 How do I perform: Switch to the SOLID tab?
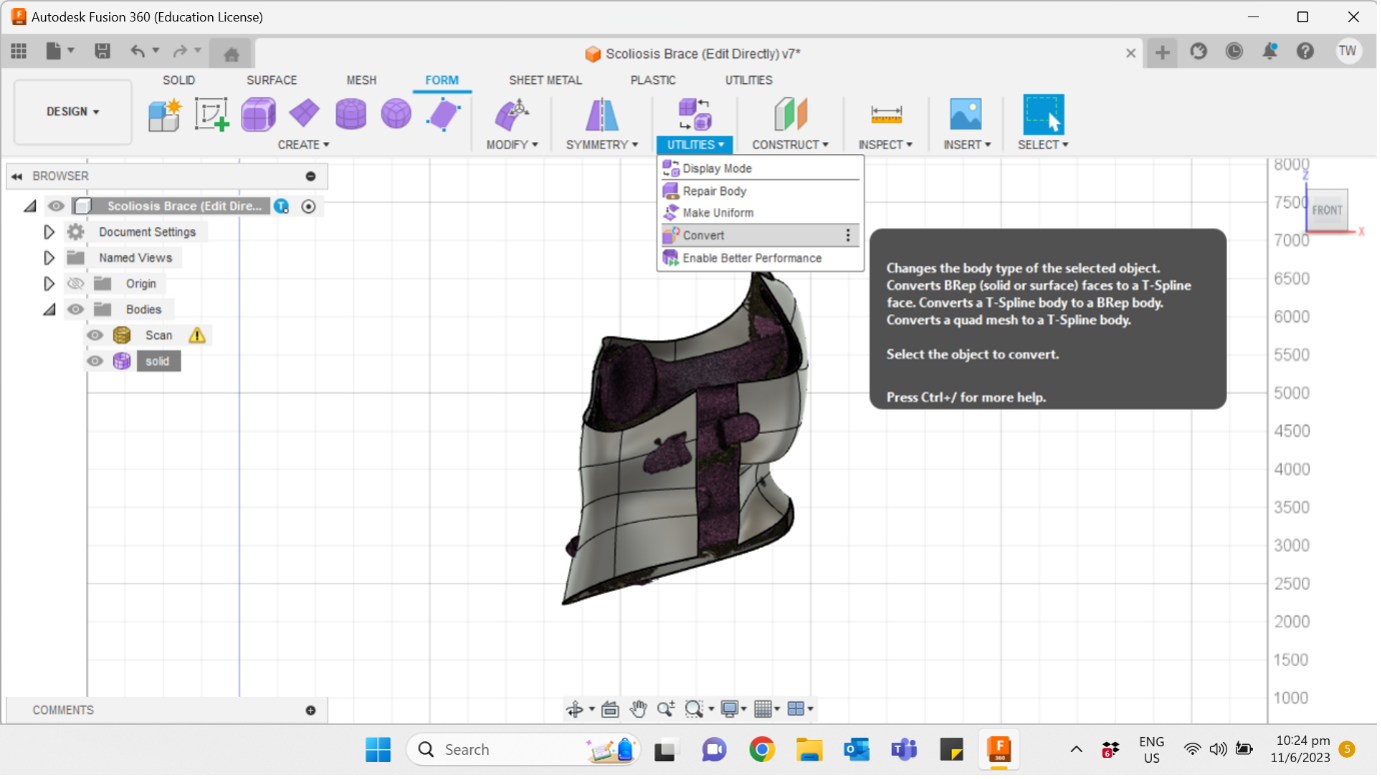[x=179, y=80]
